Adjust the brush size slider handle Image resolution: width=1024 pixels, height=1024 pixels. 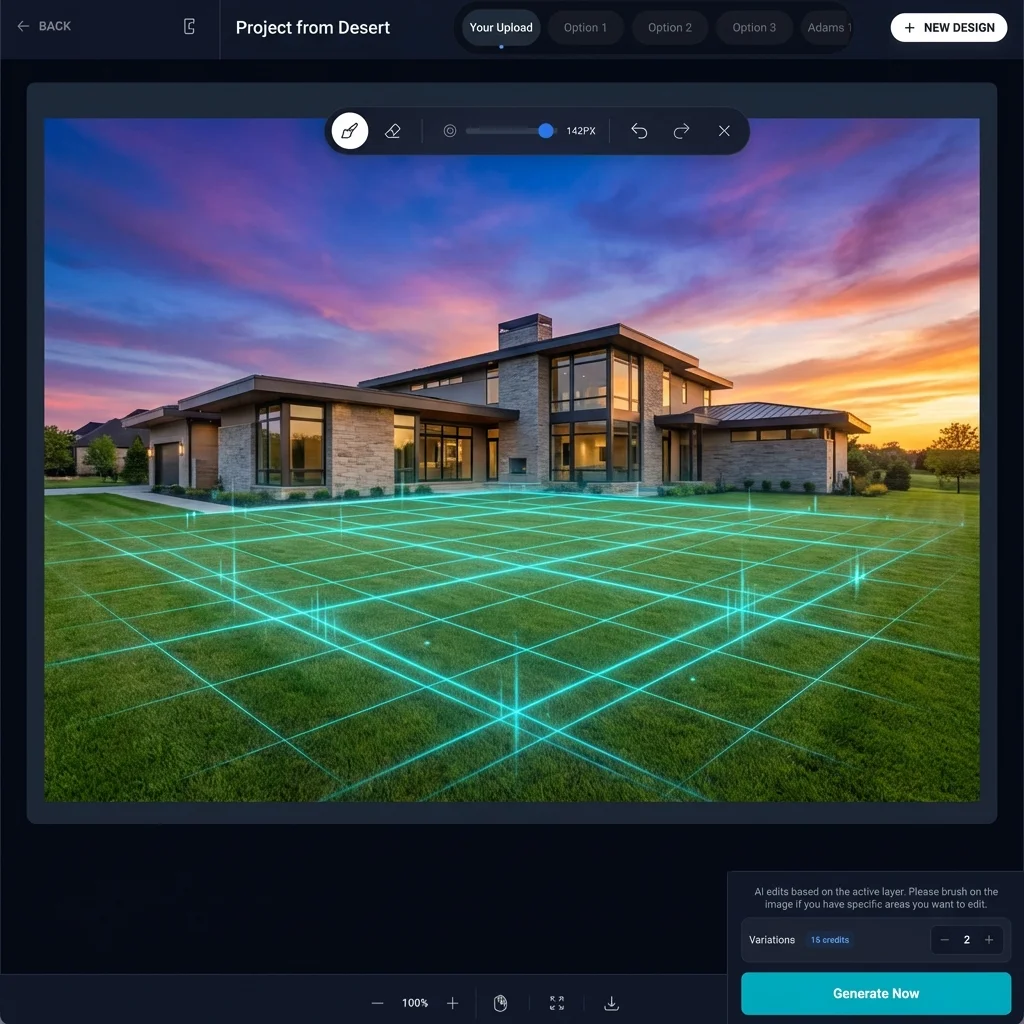coord(546,131)
